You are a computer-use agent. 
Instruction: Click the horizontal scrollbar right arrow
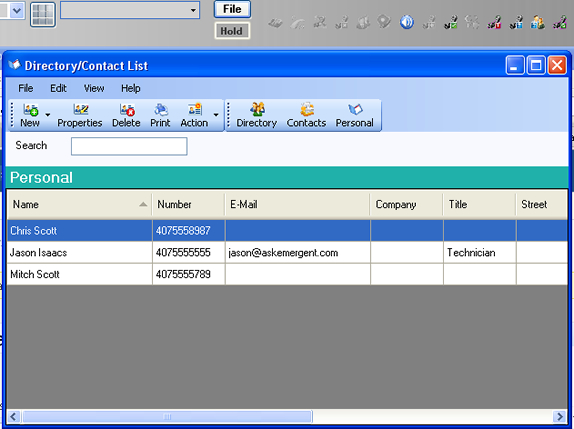[559, 416]
